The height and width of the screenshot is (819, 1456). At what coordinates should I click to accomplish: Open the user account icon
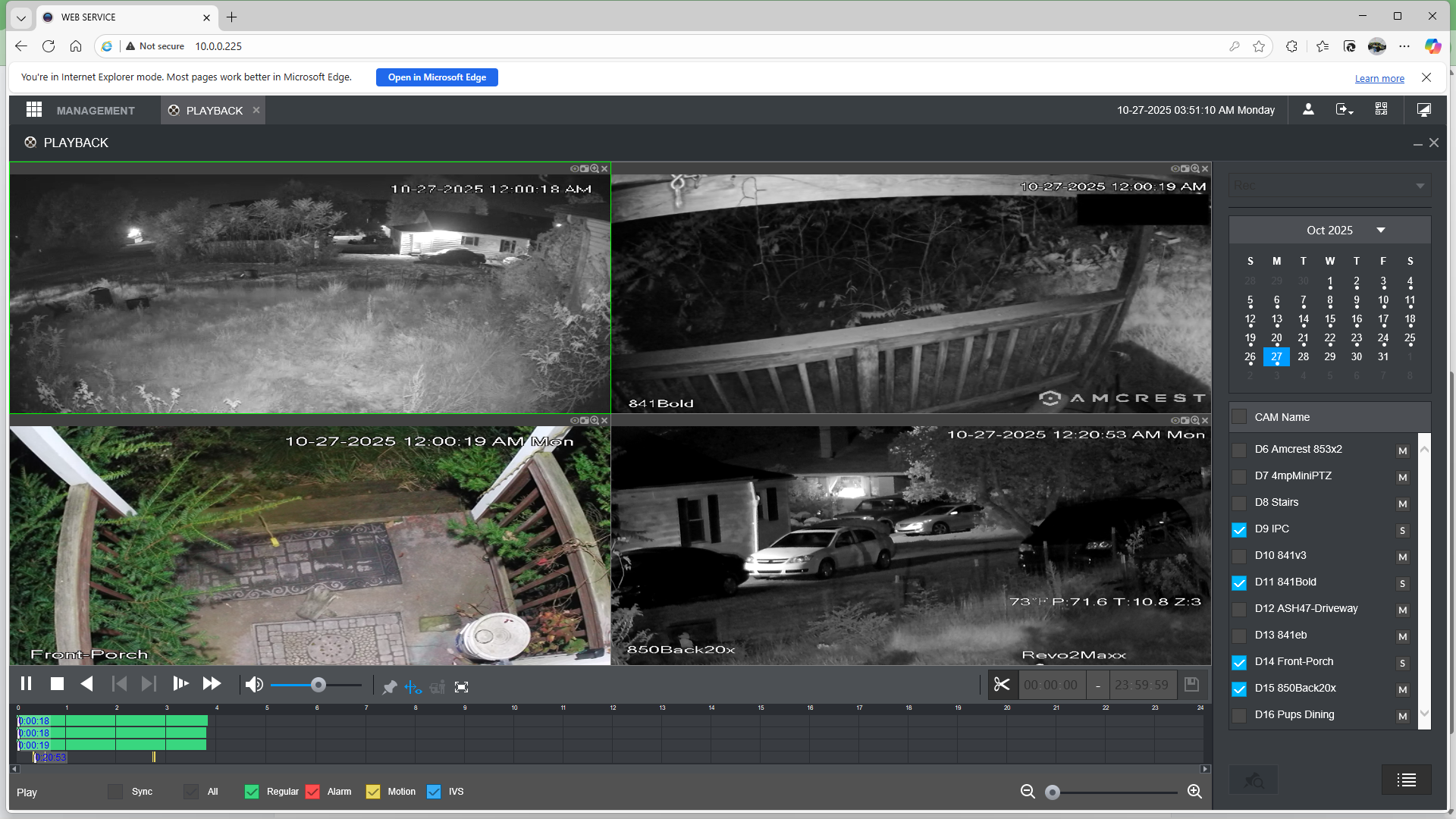(1308, 110)
